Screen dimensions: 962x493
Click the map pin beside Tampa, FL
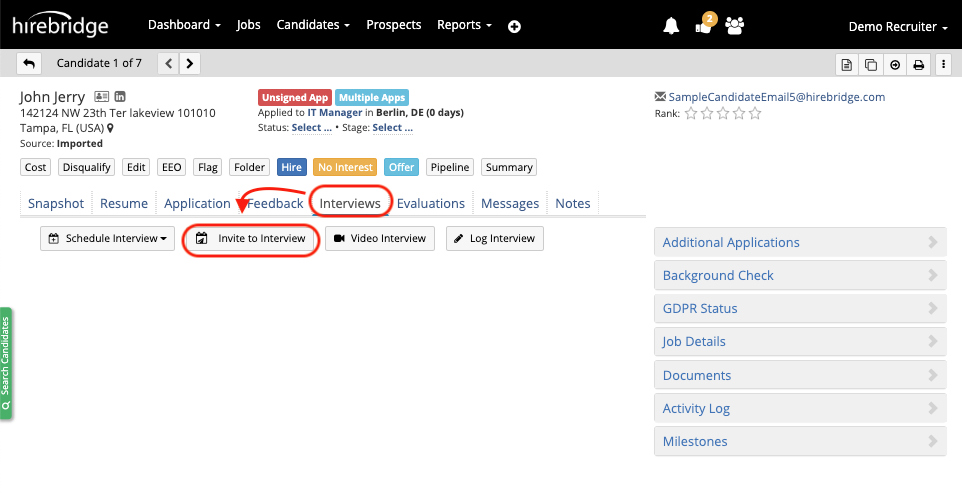coord(111,129)
